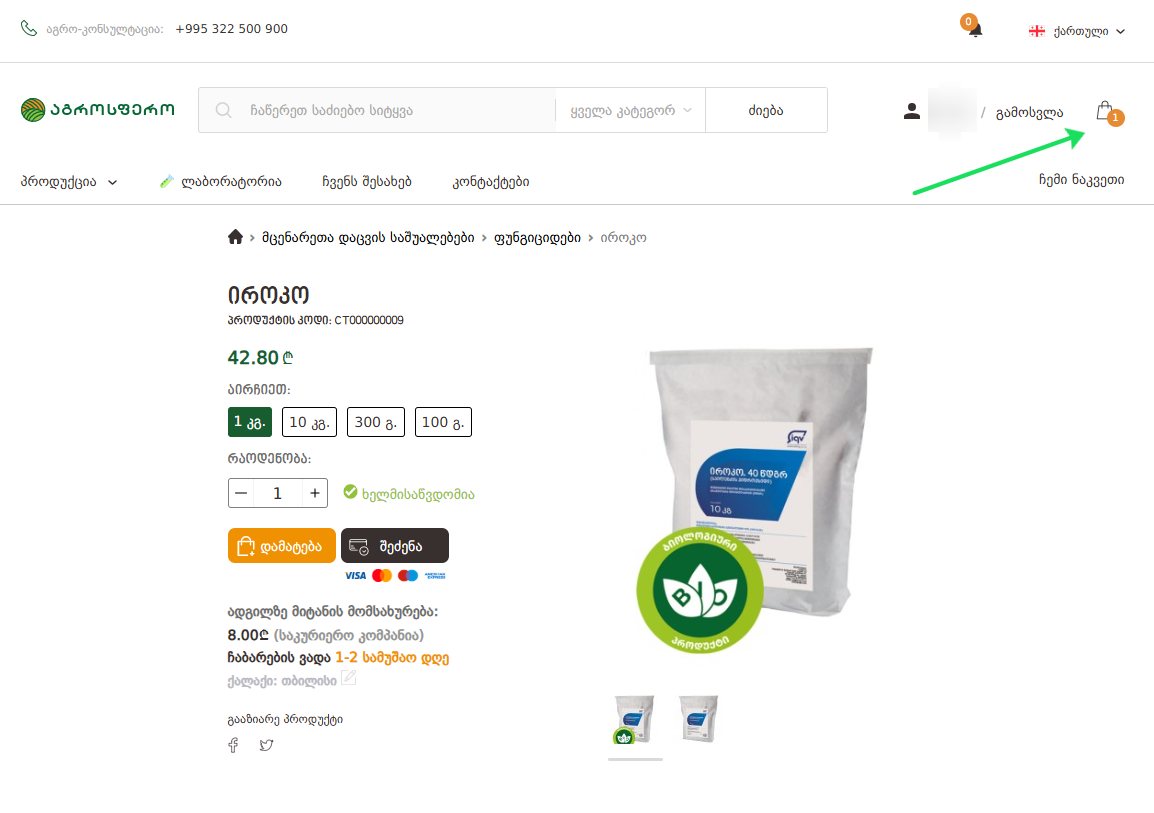Select the 300 გ. size option
Screen dimensions: 1154x813
point(376,422)
